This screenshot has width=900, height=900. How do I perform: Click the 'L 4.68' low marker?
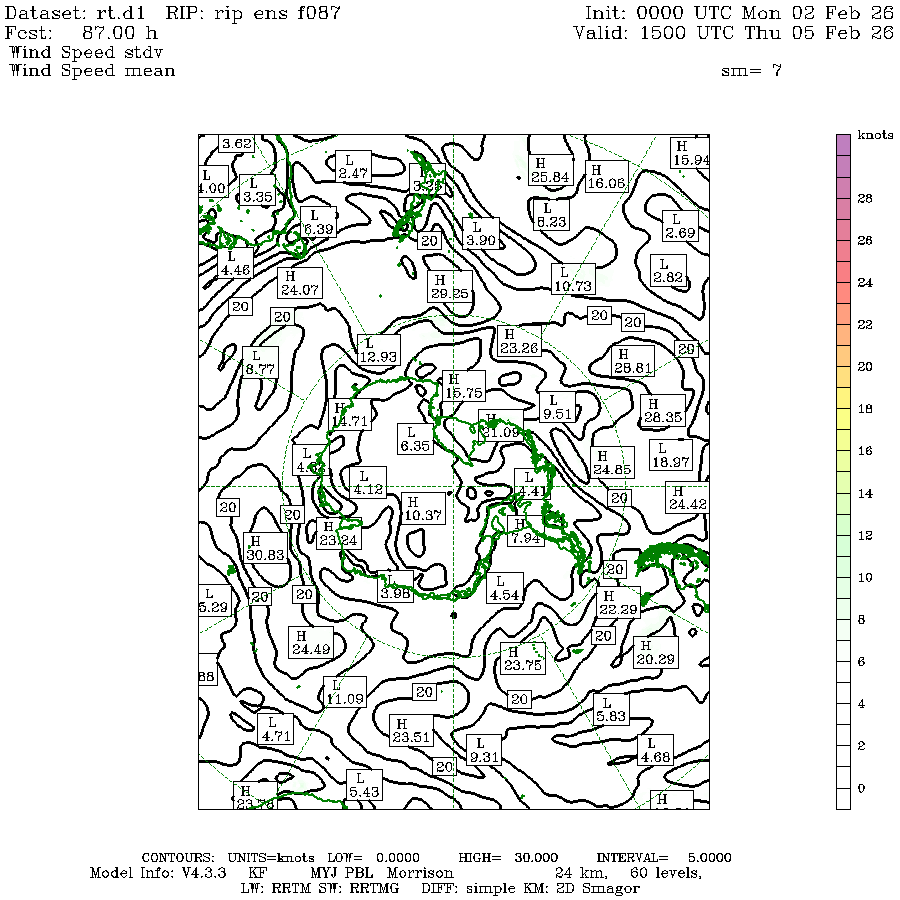655,750
